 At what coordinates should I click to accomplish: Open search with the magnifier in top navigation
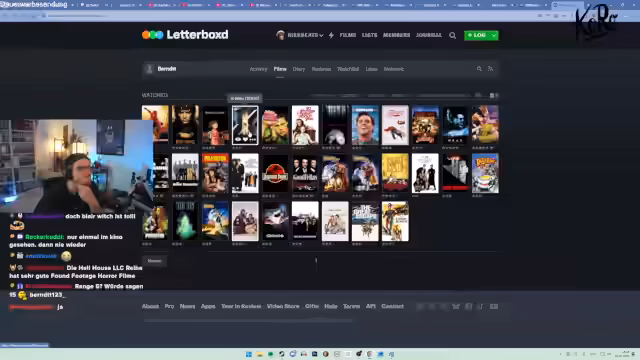coord(452,36)
